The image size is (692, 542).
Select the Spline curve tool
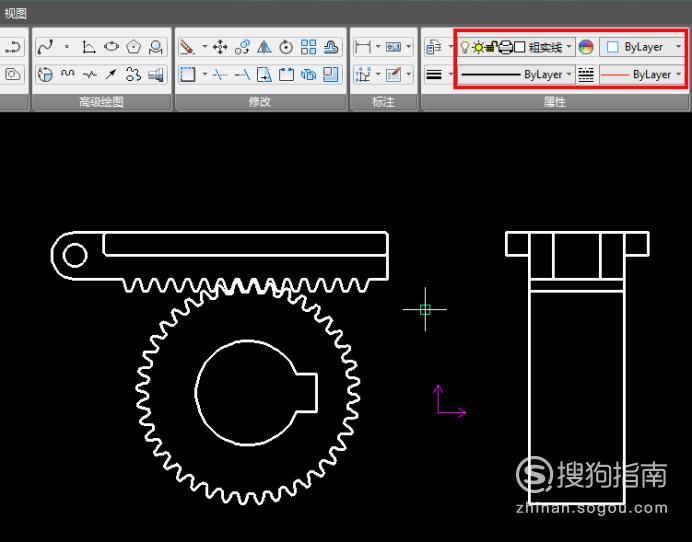click(x=45, y=46)
